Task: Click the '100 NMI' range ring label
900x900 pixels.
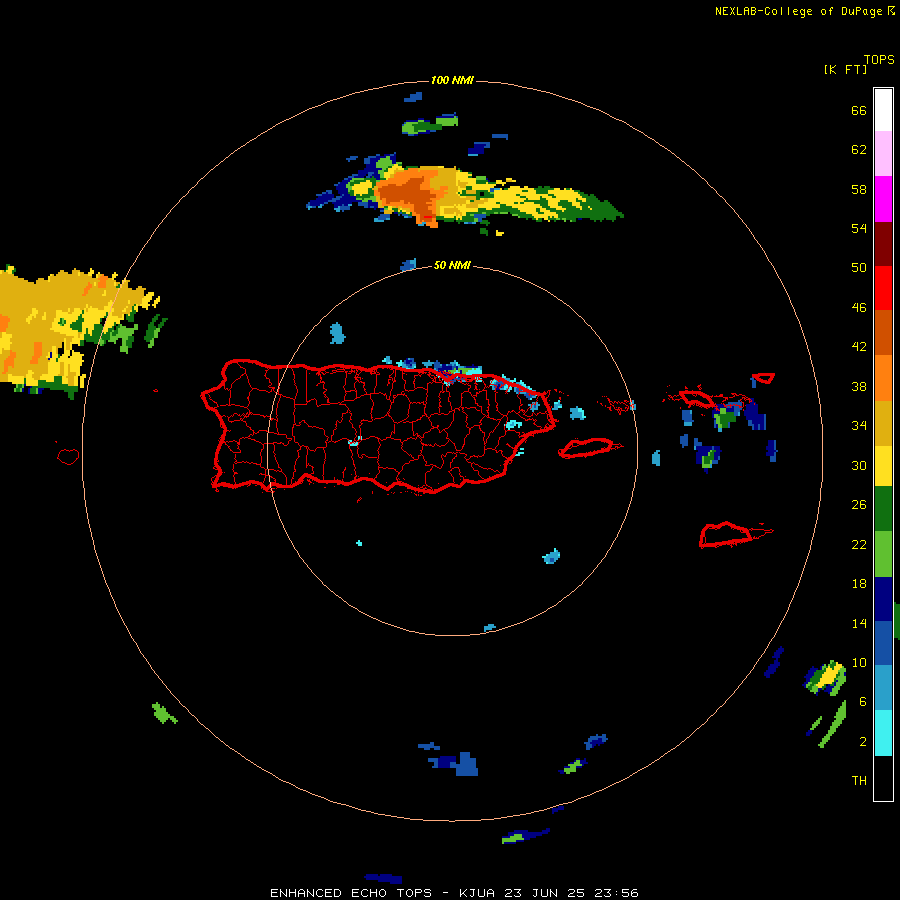Action: click(452, 80)
